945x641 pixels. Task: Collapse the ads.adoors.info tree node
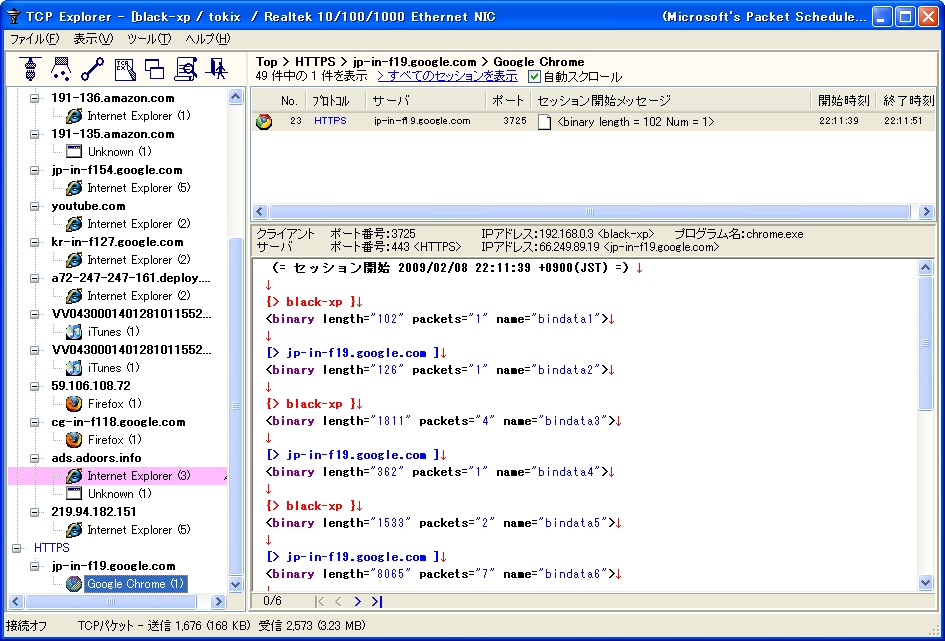tap(34, 458)
